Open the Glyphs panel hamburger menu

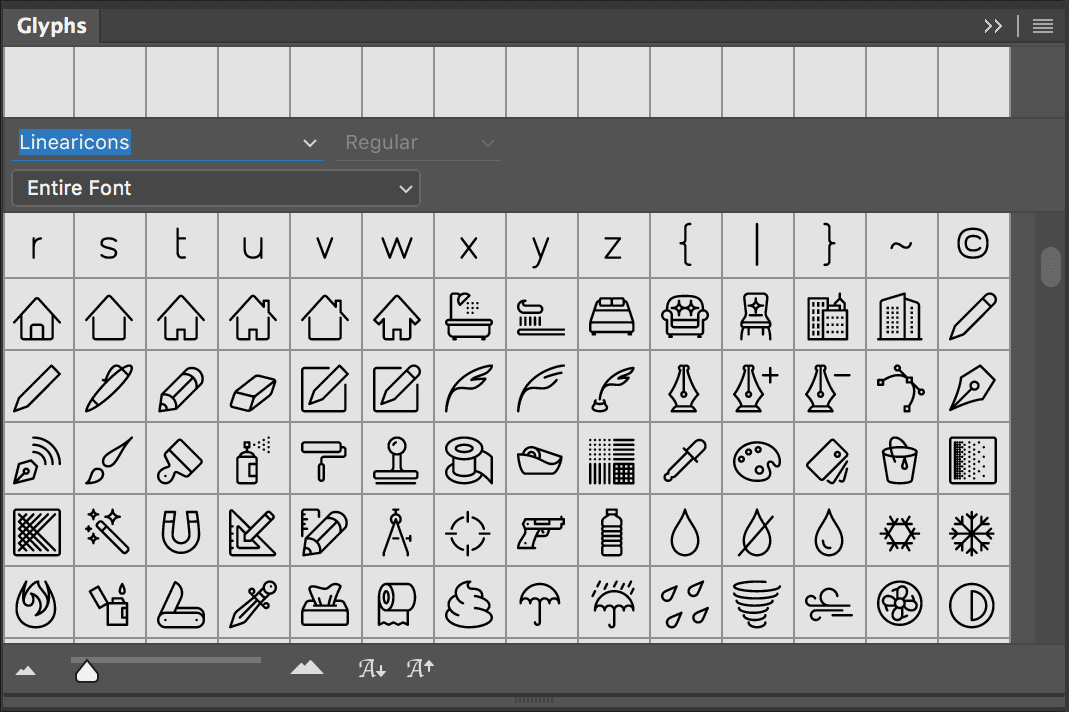click(x=1043, y=27)
